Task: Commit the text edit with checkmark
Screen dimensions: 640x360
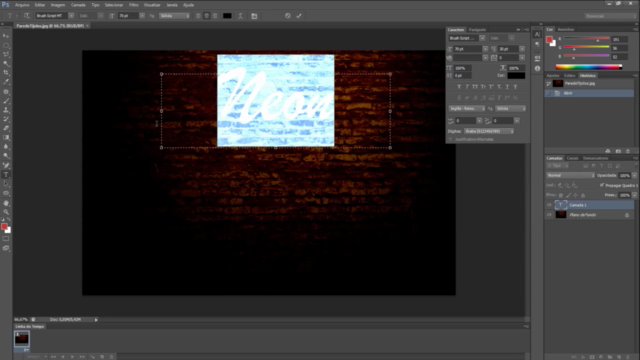Action: (x=299, y=16)
